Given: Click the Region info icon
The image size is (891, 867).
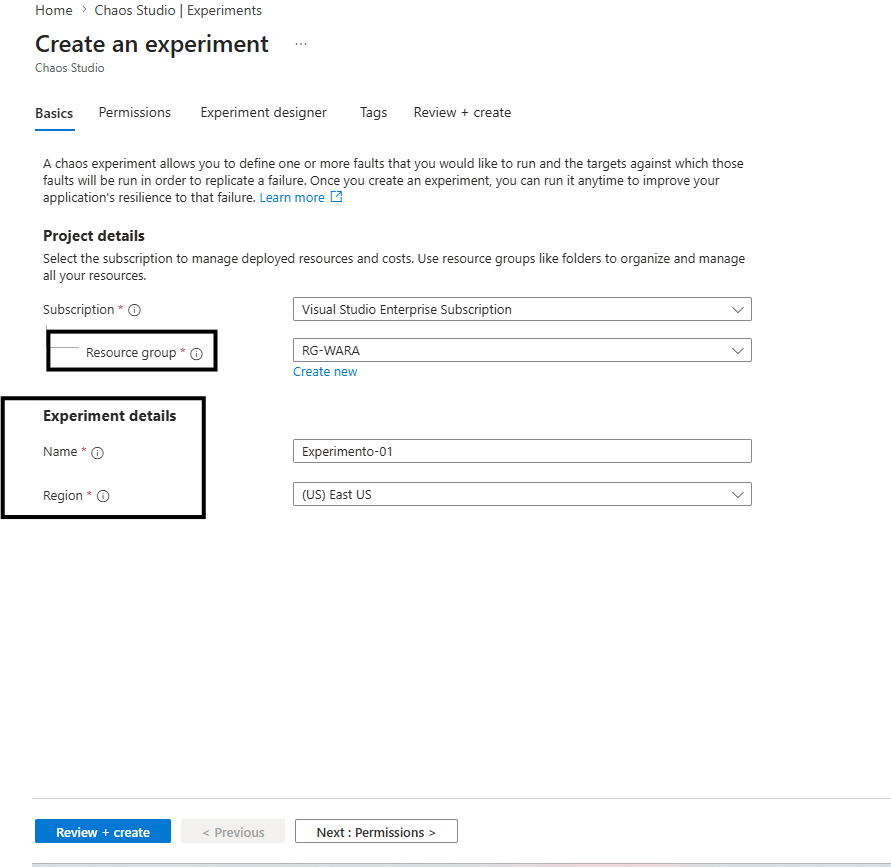Looking at the screenshot, I should [103, 496].
